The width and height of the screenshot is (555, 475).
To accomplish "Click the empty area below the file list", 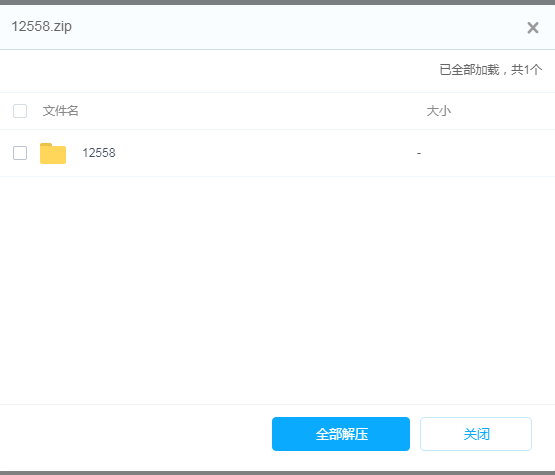I will [278, 290].
